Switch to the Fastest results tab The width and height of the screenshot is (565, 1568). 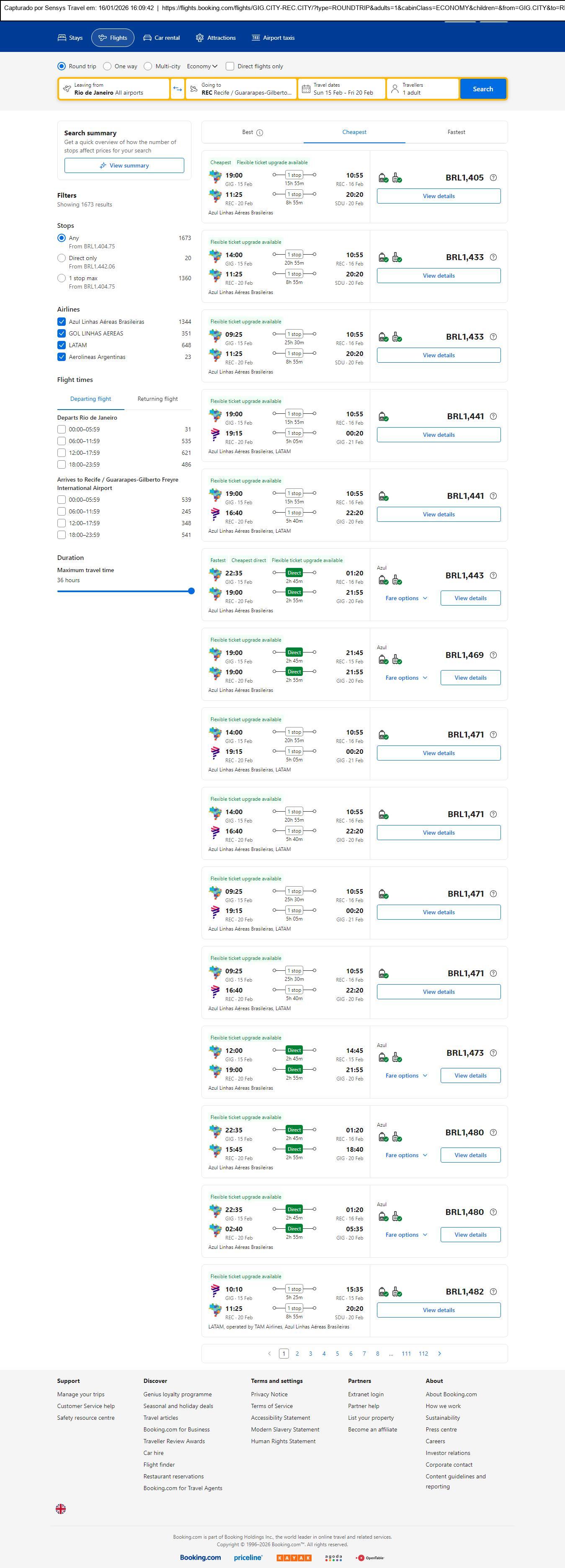pyautogui.click(x=456, y=132)
